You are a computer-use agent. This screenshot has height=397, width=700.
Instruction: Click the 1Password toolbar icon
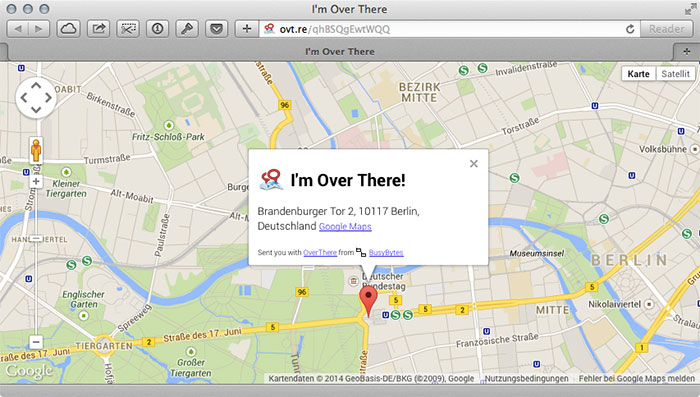click(x=157, y=29)
